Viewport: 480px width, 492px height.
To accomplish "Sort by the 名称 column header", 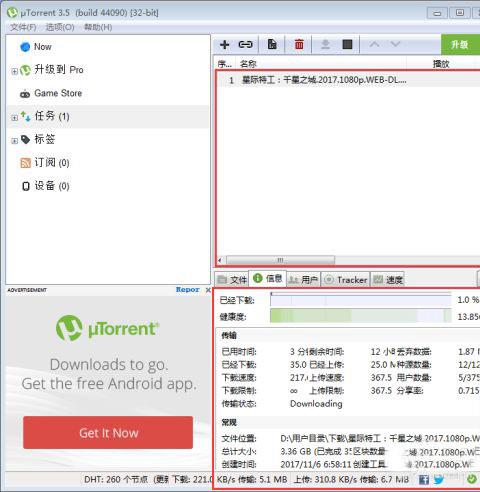I will pos(321,64).
